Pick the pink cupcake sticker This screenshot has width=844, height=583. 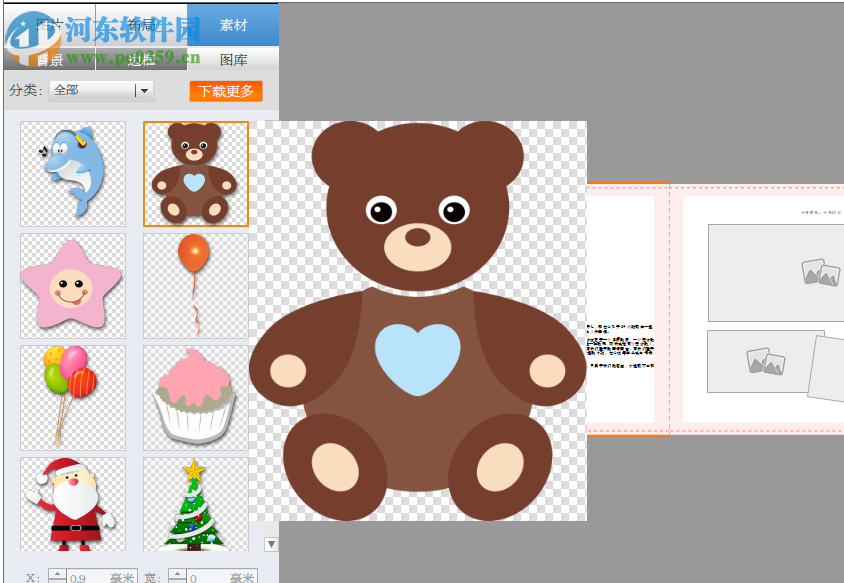coord(195,396)
